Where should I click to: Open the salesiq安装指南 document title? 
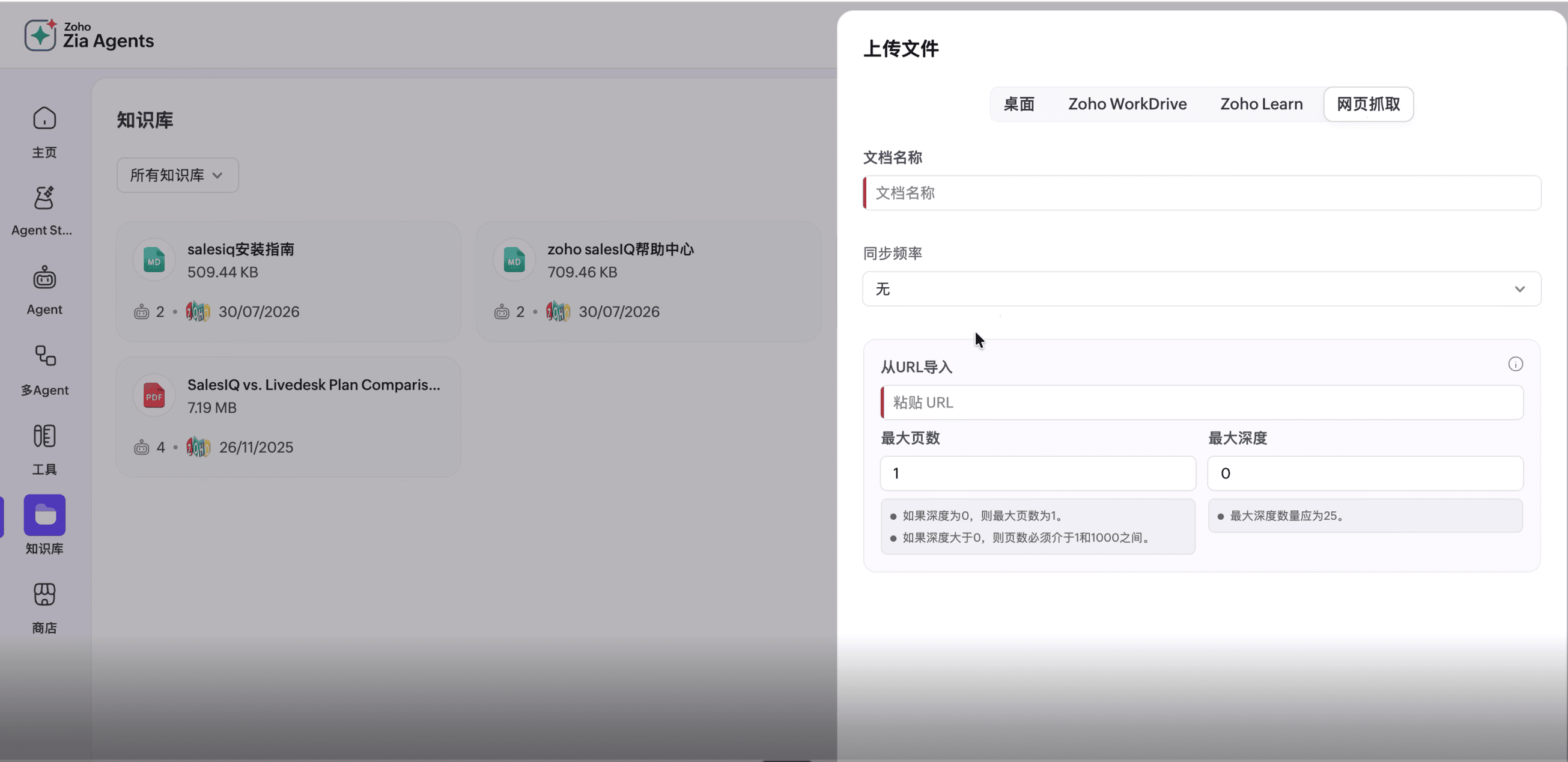tap(240, 249)
